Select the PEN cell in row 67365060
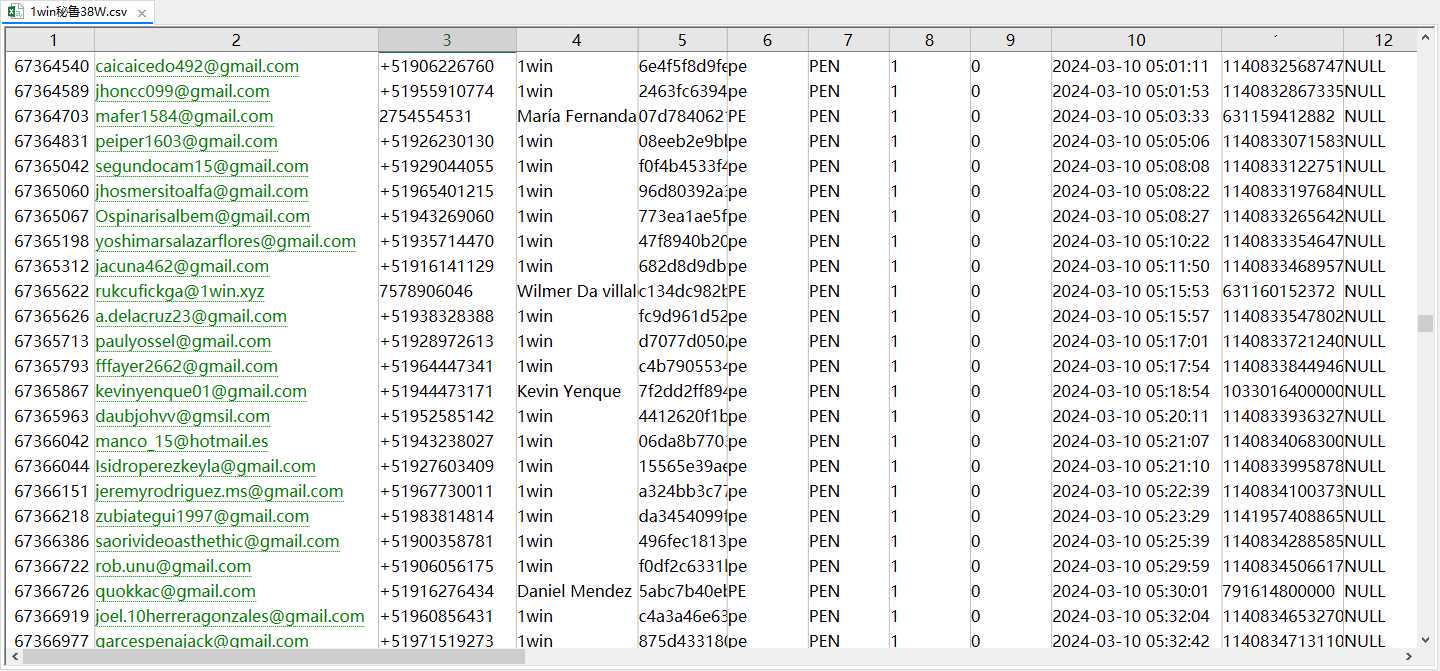 848,191
